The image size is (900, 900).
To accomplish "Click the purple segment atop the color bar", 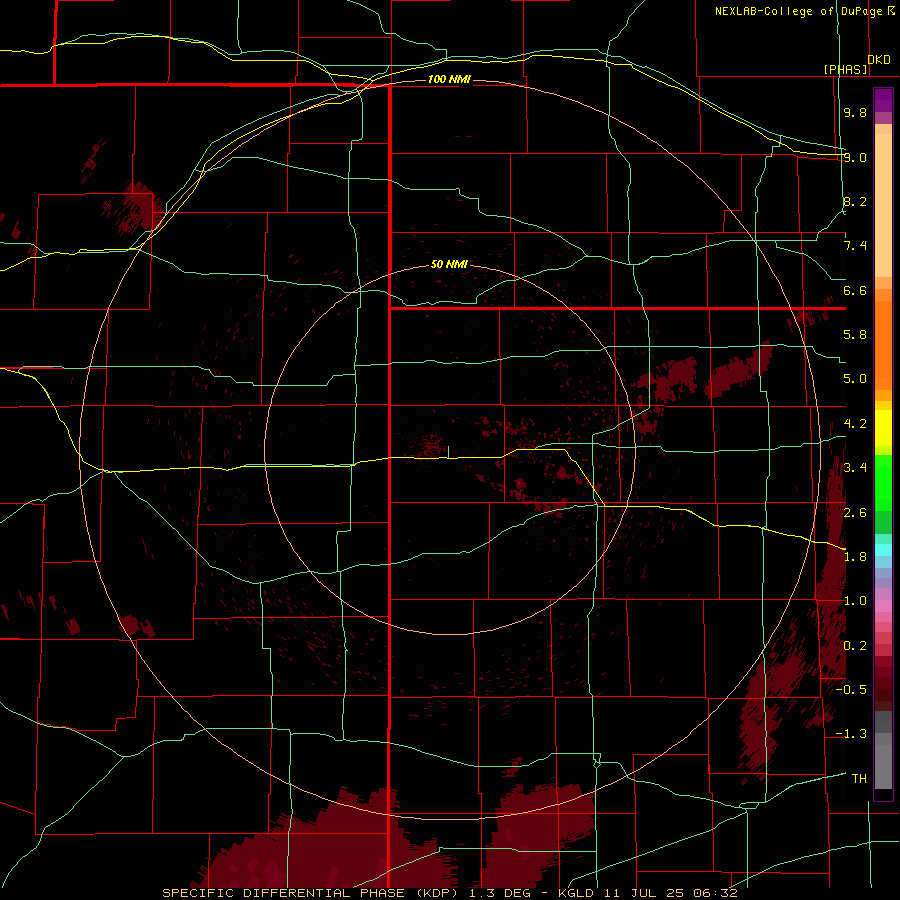I will (883, 100).
